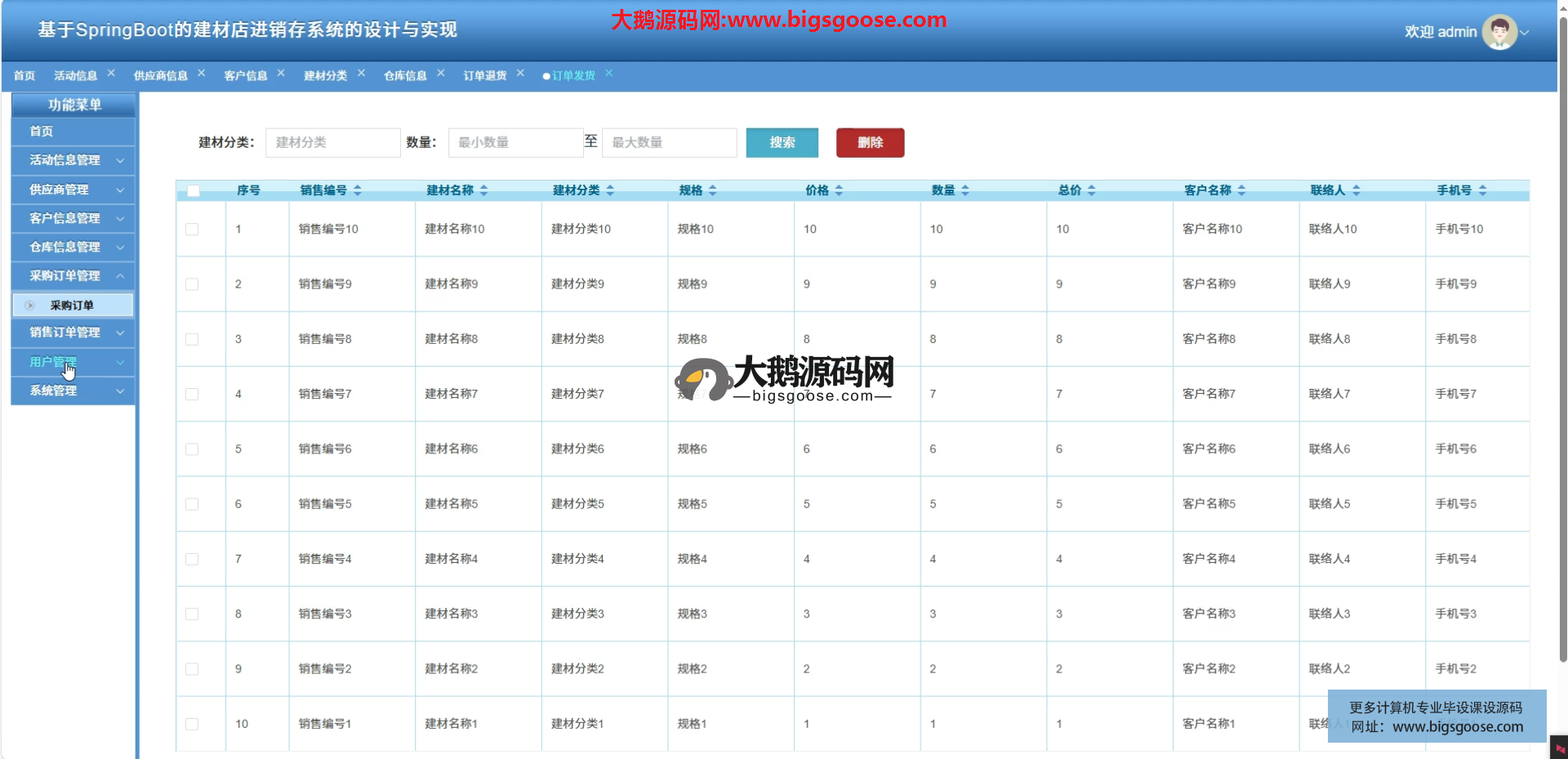Sort the 数量 column
1568x759 pixels.
click(x=965, y=190)
